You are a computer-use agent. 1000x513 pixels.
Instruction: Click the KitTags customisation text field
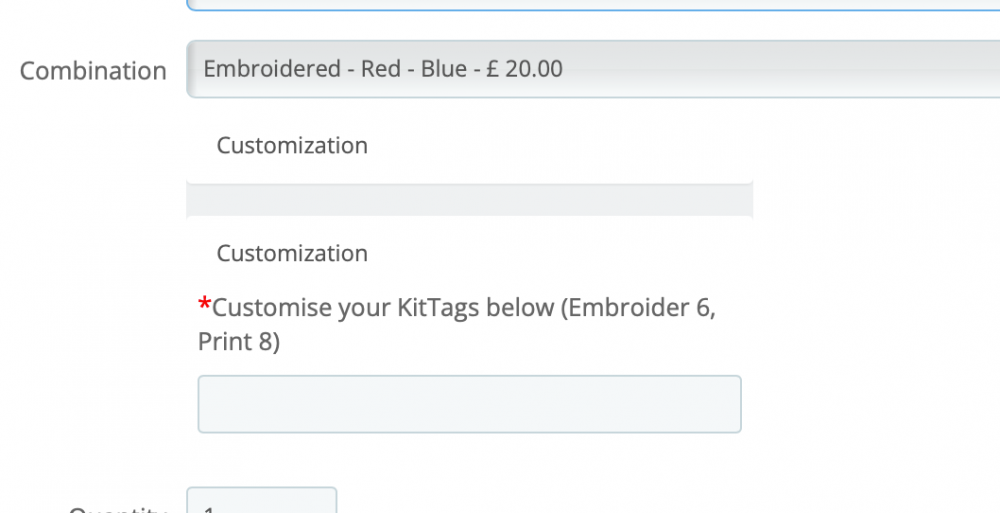click(469, 404)
